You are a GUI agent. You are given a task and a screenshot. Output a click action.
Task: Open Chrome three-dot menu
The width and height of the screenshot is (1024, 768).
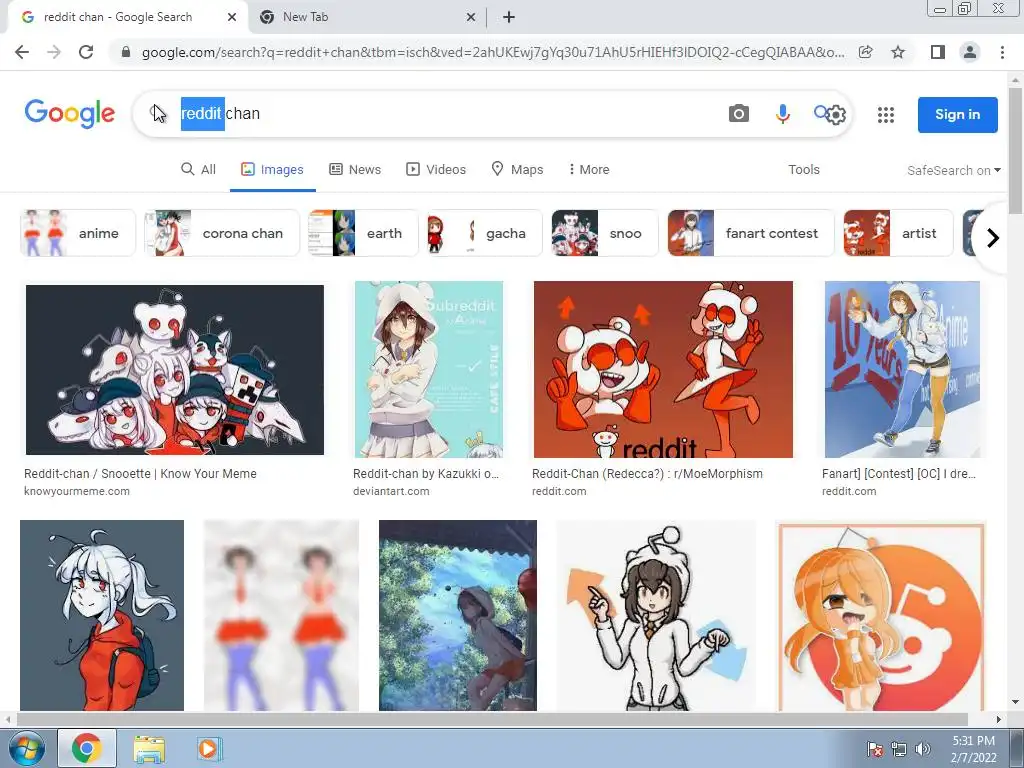pyautogui.click(x=1002, y=52)
